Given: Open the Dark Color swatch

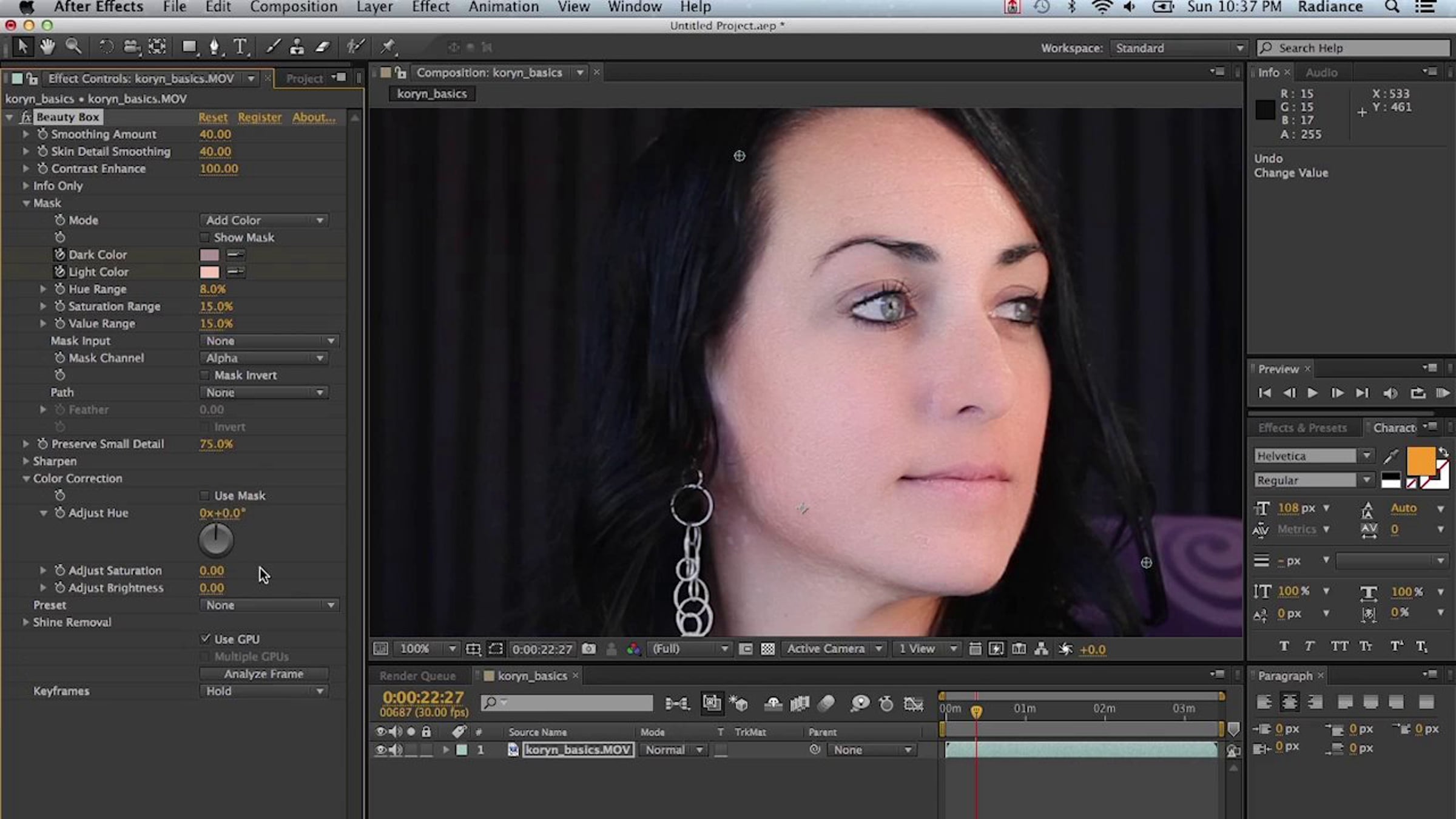Looking at the screenshot, I should 209,255.
